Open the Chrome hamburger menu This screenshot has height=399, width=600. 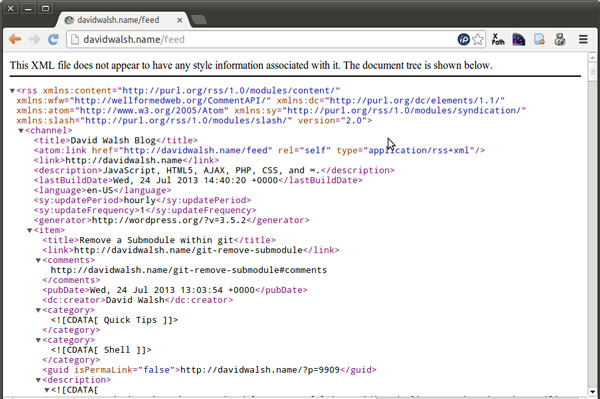tap(583, 39)
